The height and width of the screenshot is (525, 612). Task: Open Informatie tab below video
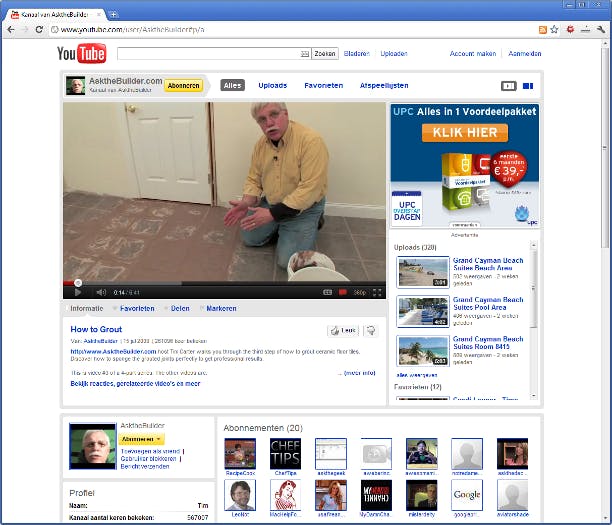[x=86, y=308]
